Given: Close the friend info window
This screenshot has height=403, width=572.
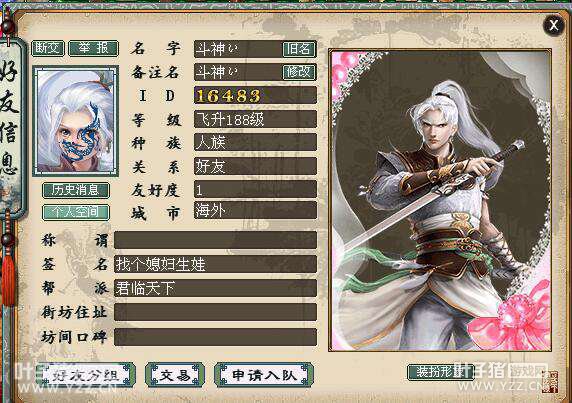Looking at the screenshot, I should (x=553, y=26).
